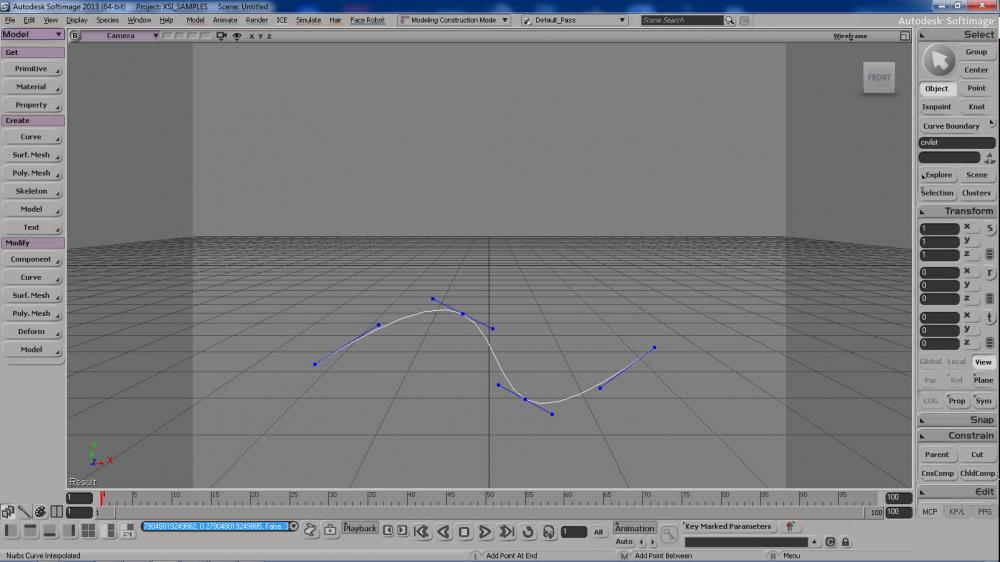
Task: Open the Animate menu
Action: click(224, 20)
